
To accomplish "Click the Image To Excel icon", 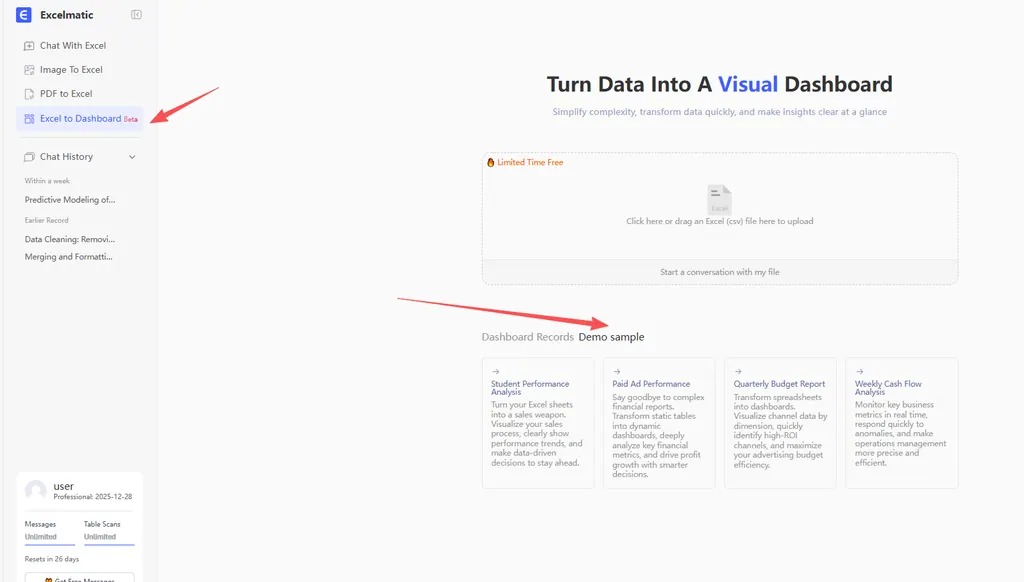I will (29, 70).
